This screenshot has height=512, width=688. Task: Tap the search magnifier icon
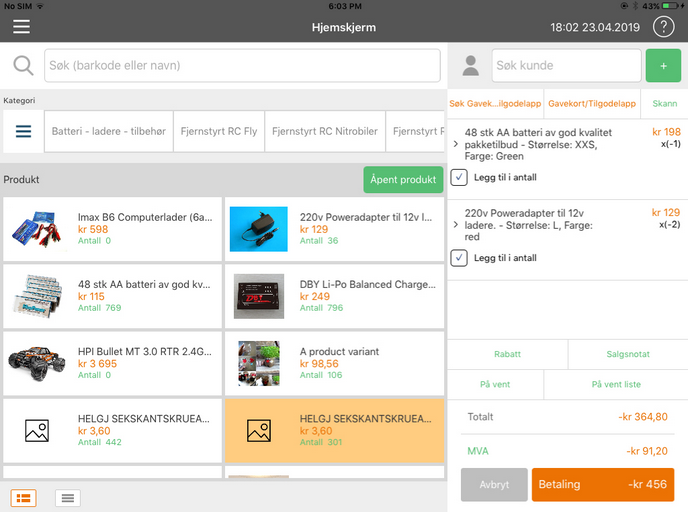tap(22, 66)
